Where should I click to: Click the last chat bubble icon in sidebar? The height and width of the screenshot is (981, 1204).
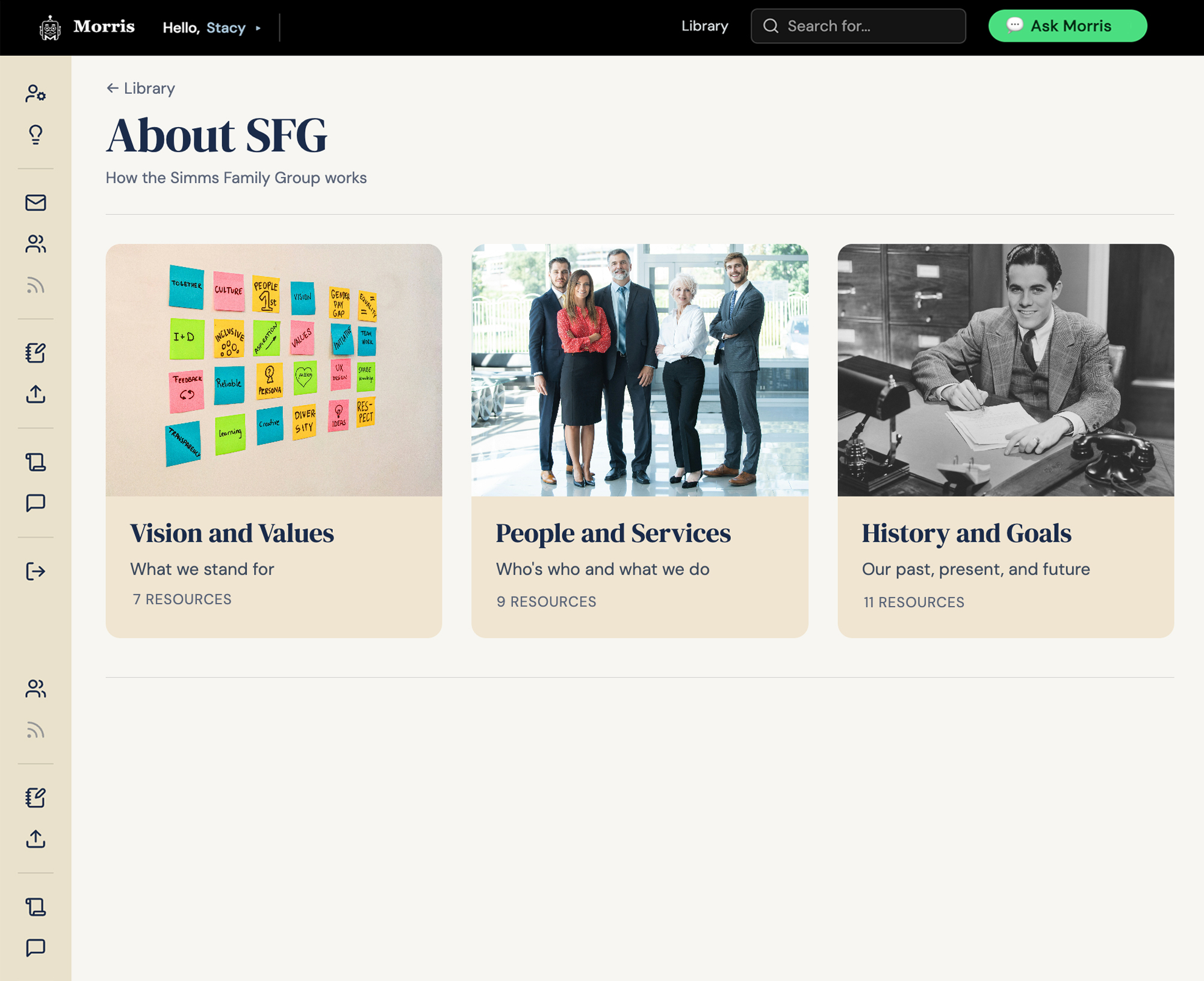[x=36, y=948]
